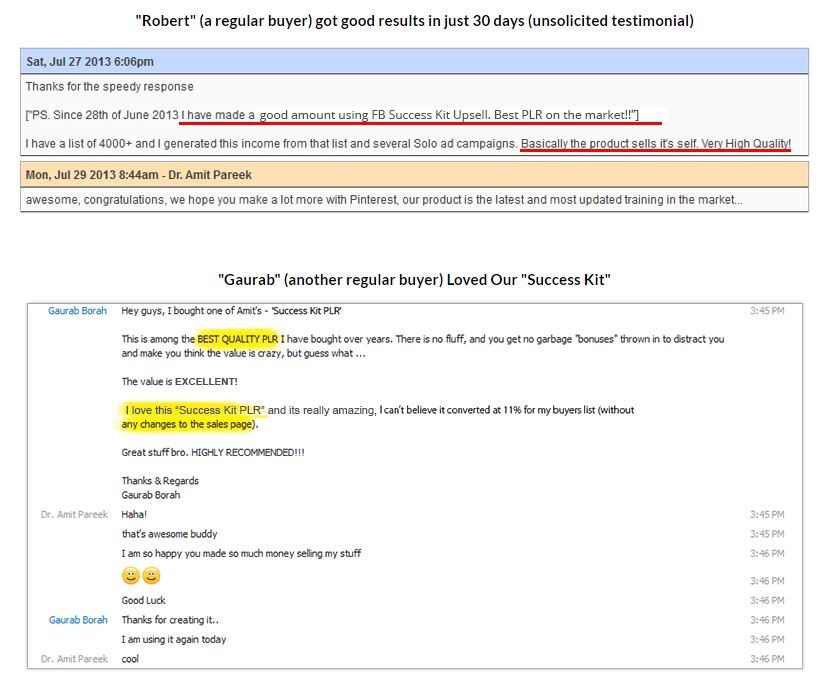
Task: Click the 3:45 PM timestamp beside "Haha!"
Action: tap(767, 514)
